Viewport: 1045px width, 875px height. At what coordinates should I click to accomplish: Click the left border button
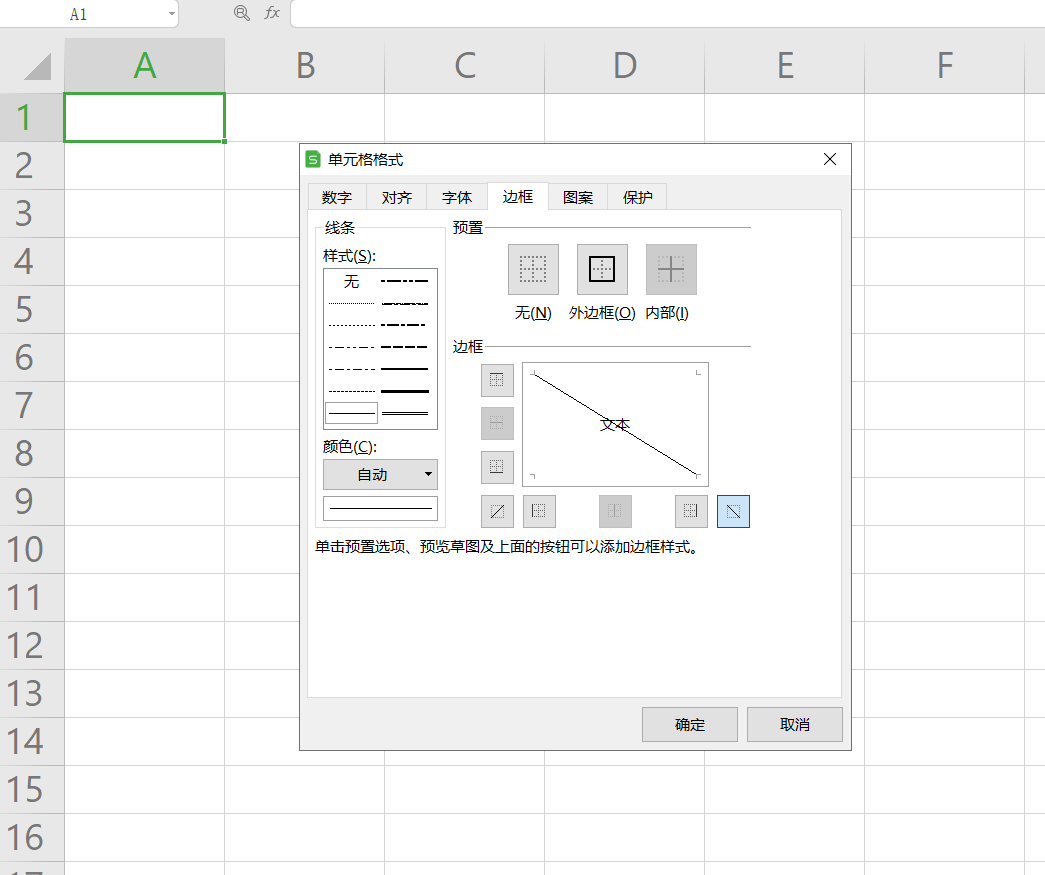tap(539, 511)
